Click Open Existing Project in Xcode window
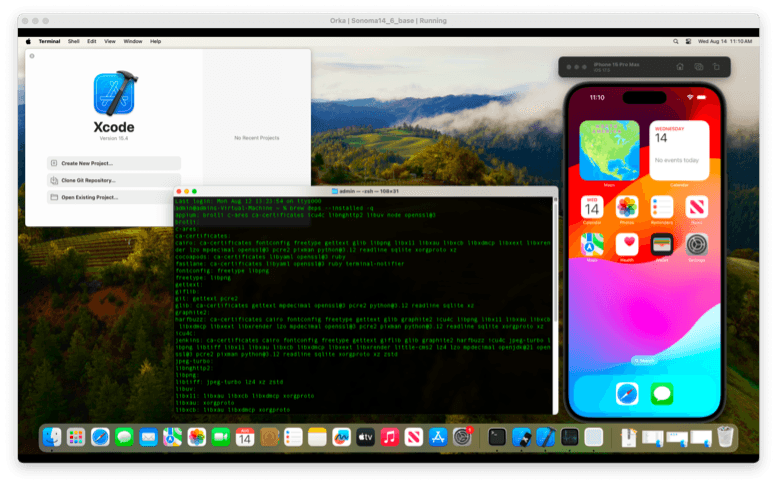 point(114,197)
